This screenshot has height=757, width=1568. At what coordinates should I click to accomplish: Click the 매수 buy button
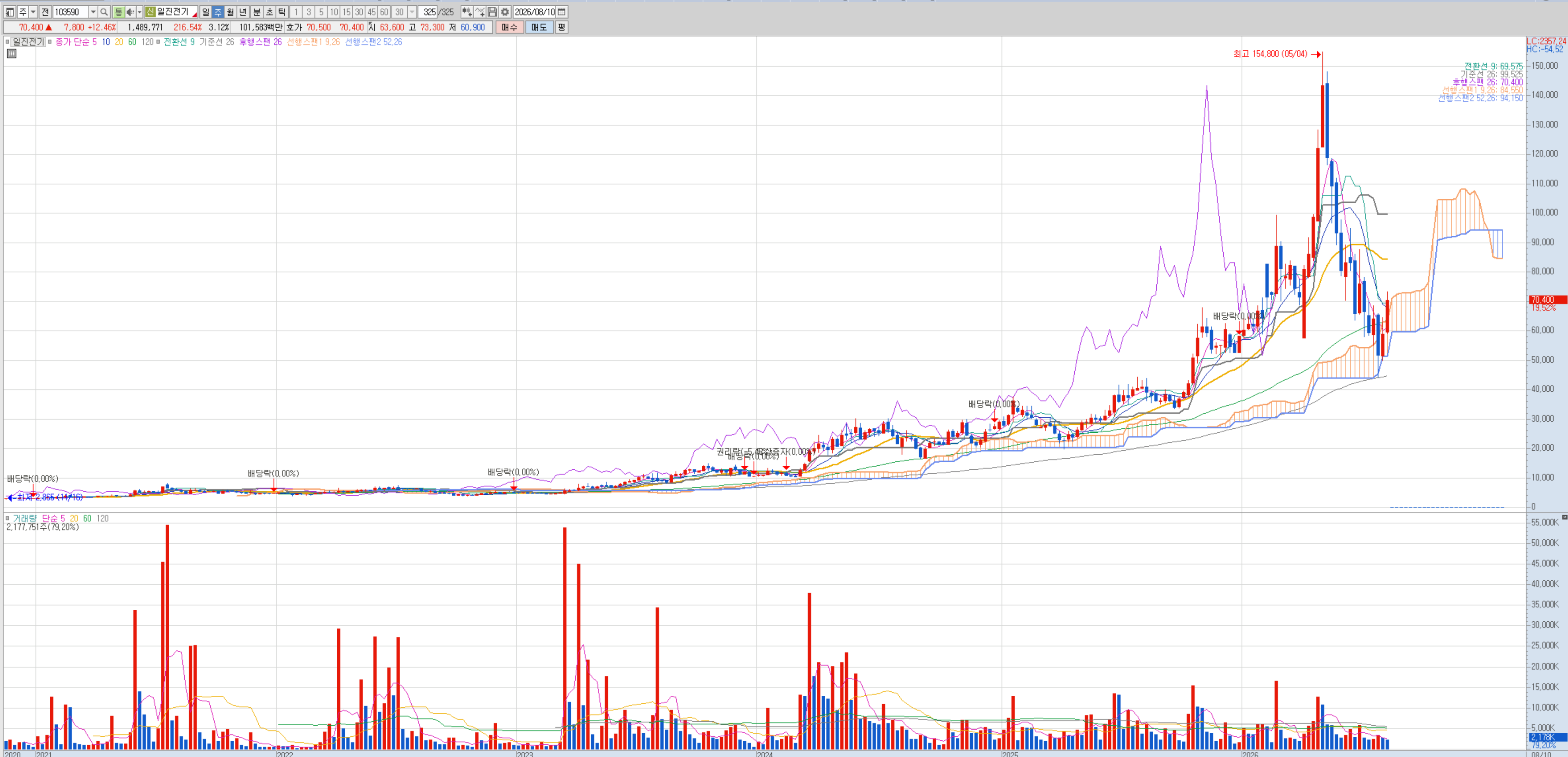coord(510,27)
